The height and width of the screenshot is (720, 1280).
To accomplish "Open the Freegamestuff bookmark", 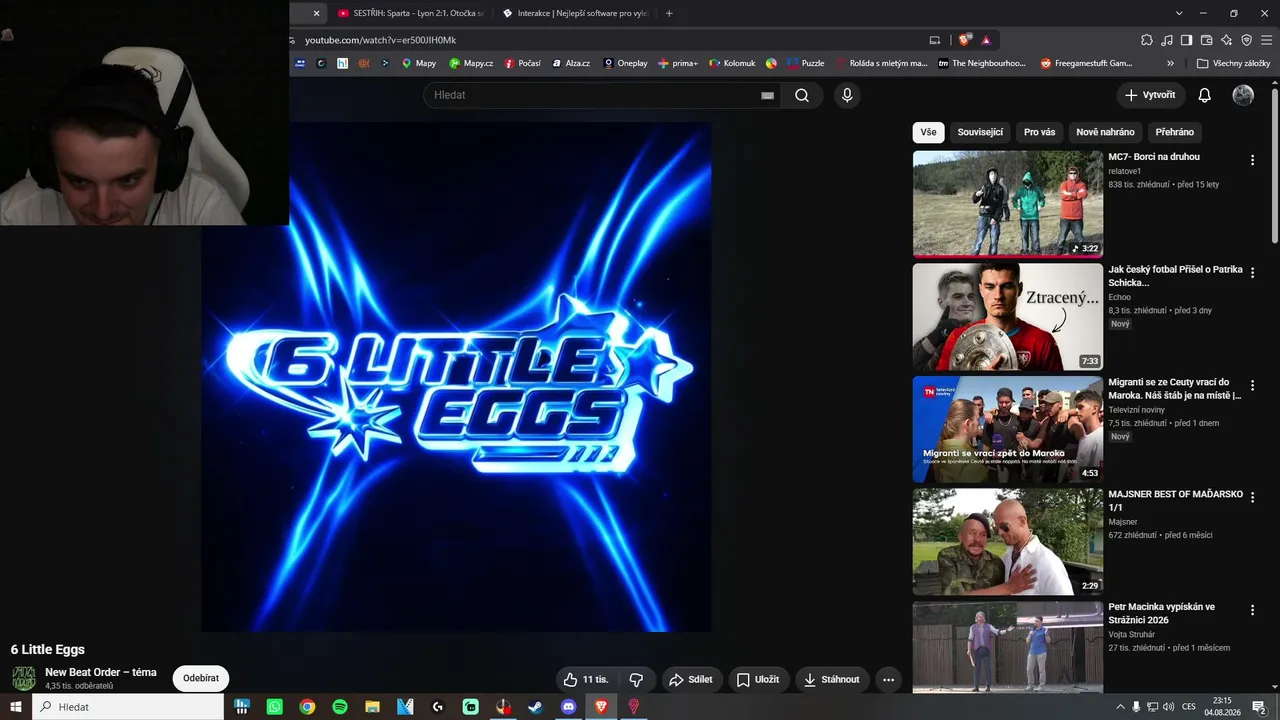I will click(1086, 63).
